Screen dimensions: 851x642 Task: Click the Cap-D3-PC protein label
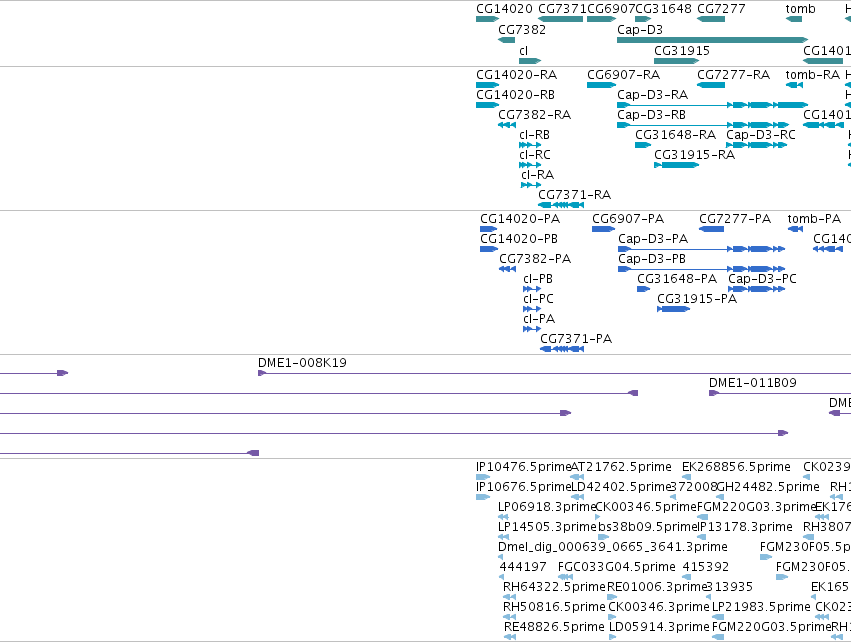click(x=762, y=279)
